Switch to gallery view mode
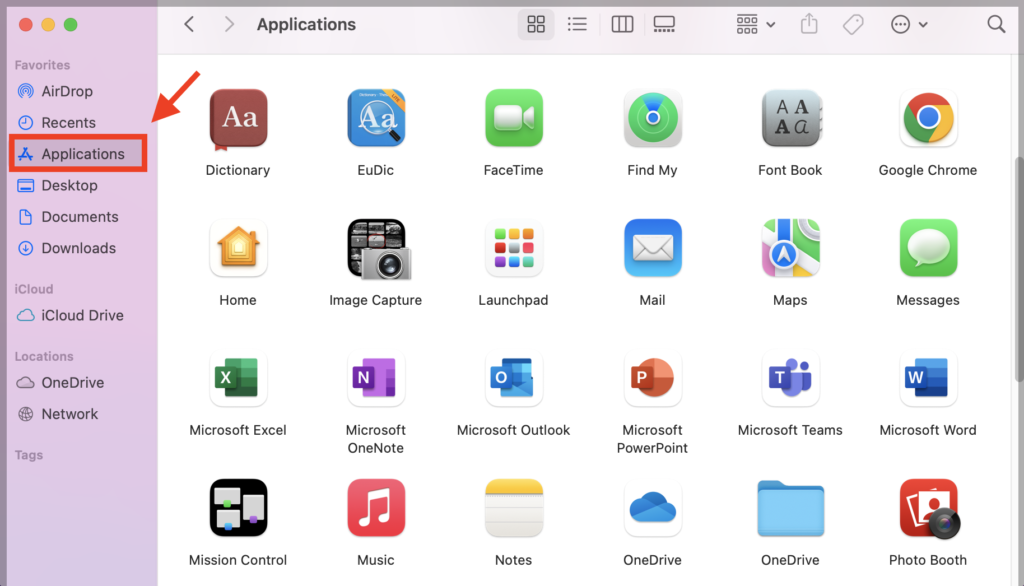 663,24
